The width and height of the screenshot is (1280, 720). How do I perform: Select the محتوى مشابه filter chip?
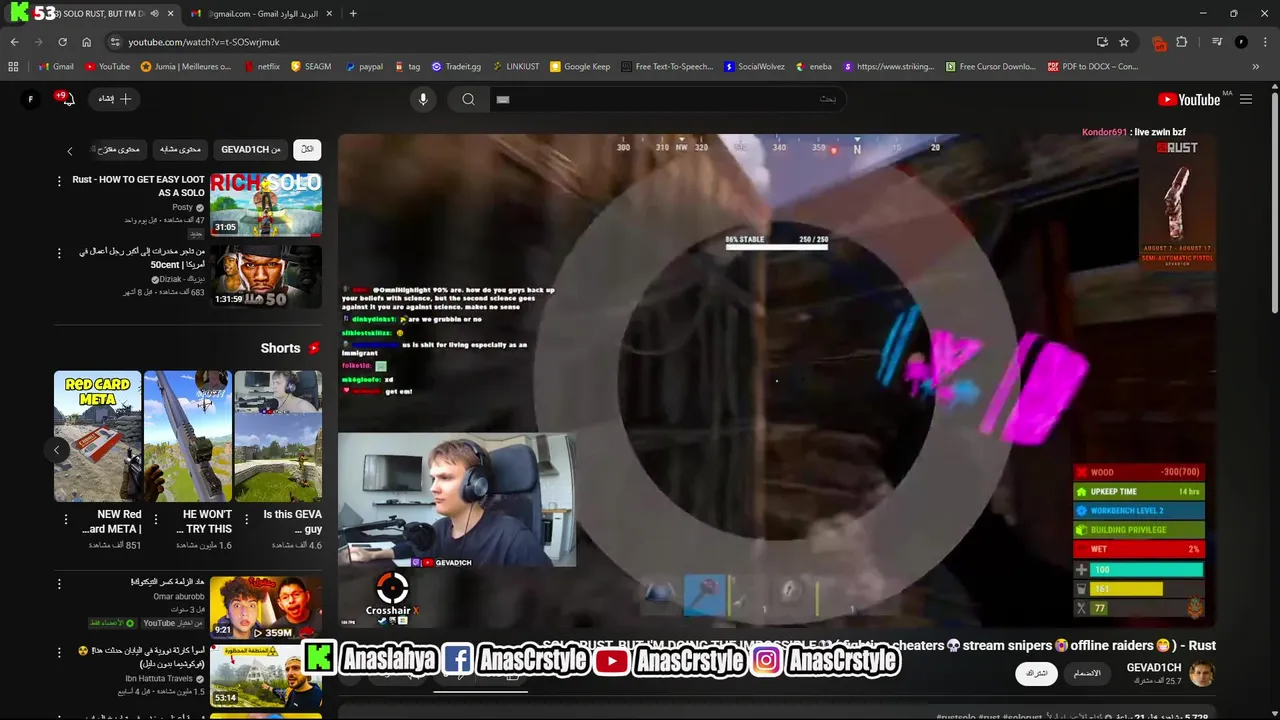pyautogui.click(x=181, y=149)
